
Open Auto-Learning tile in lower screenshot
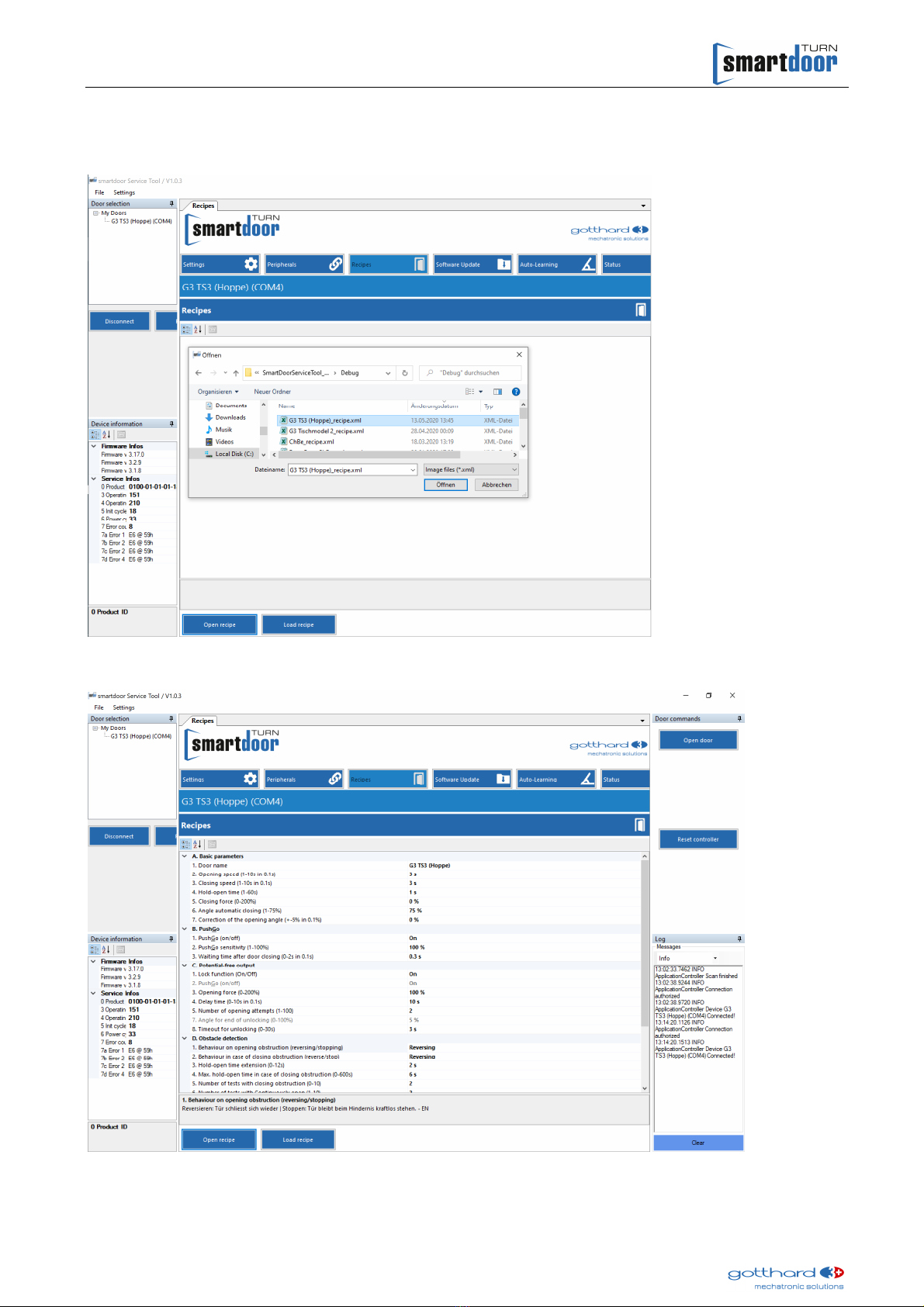pyautogui.click(x=556, y=780)
